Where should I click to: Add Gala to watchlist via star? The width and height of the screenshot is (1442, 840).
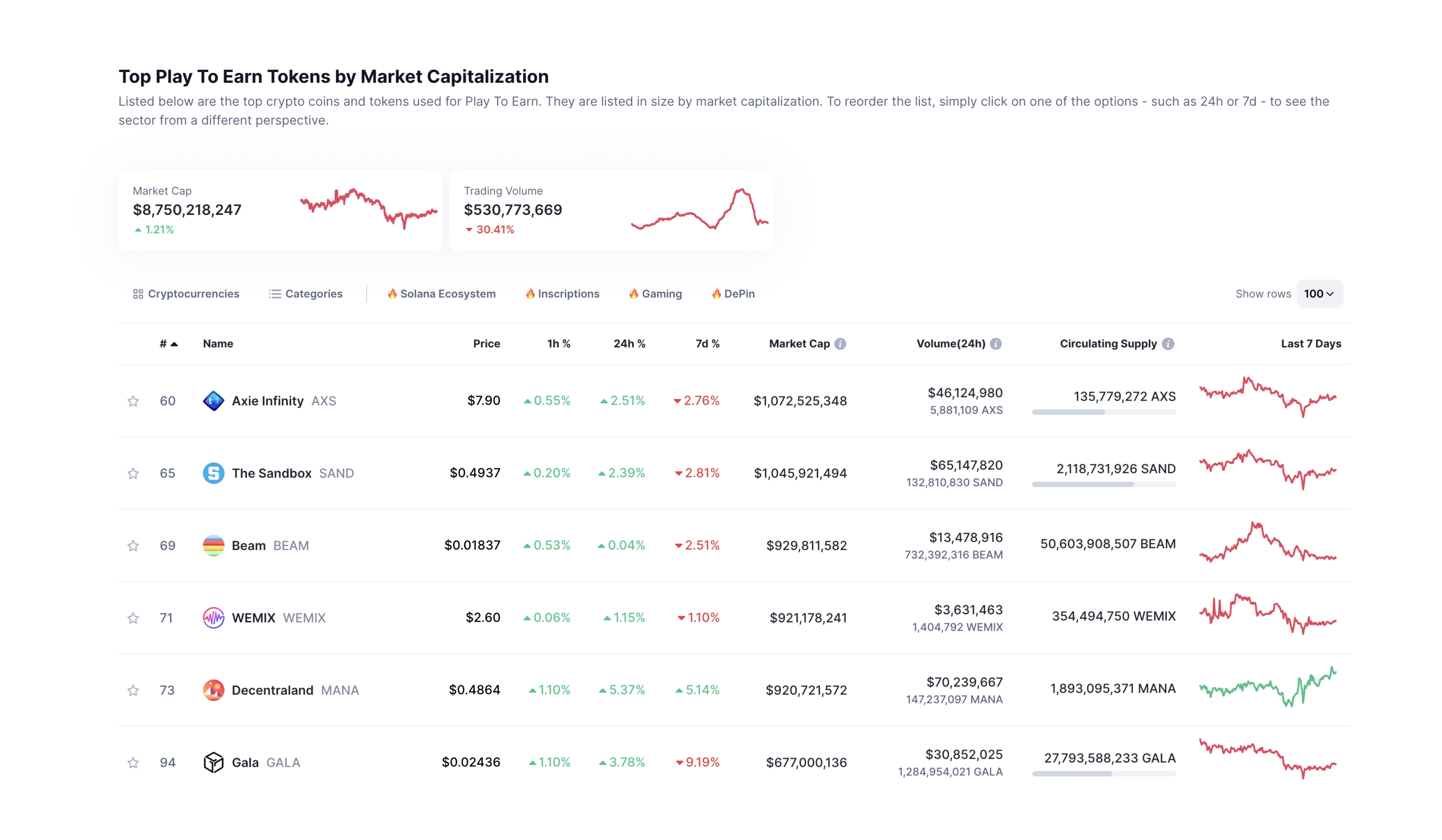tap(133, 763)
